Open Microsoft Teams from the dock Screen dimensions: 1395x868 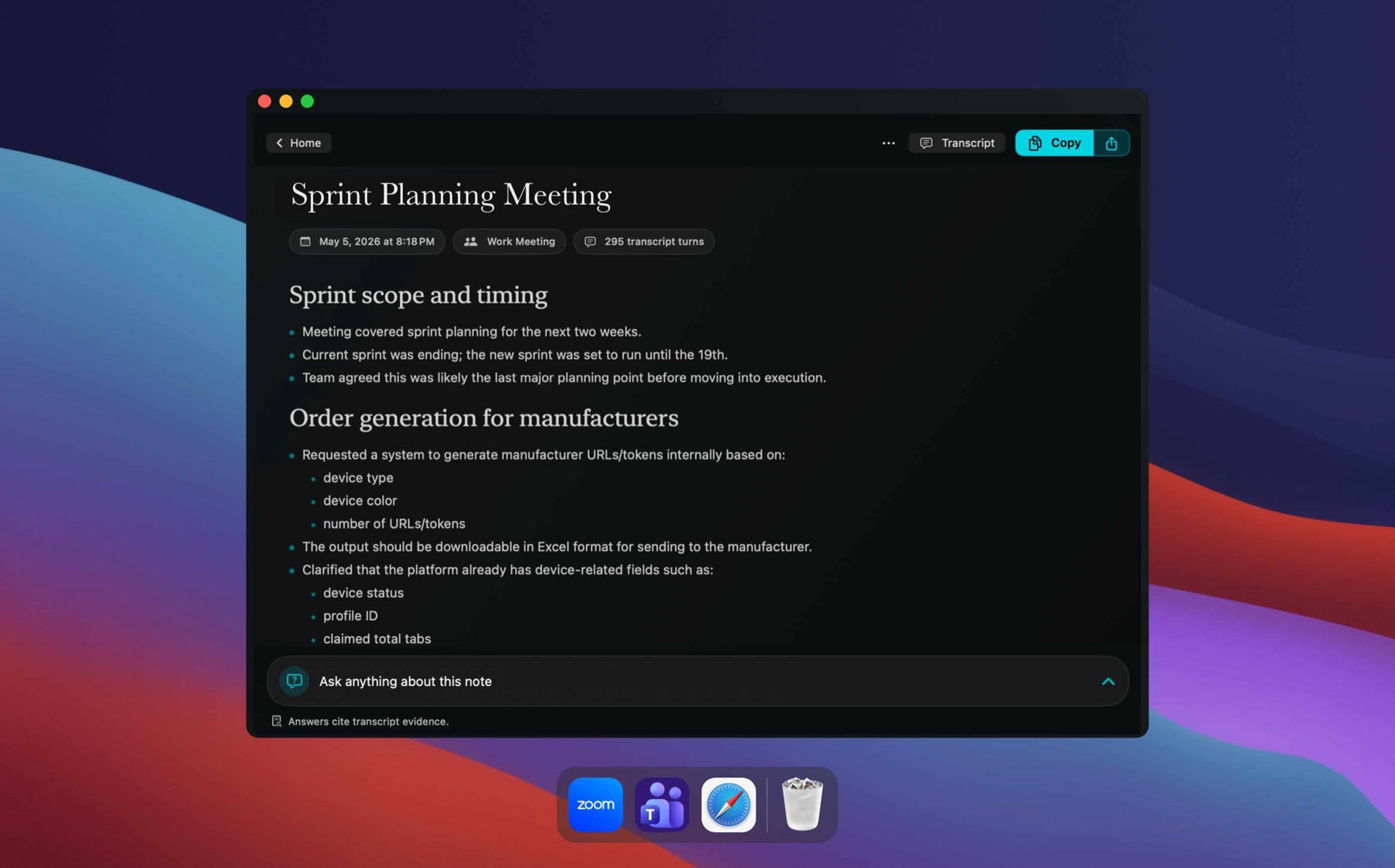tap(662, 804)
